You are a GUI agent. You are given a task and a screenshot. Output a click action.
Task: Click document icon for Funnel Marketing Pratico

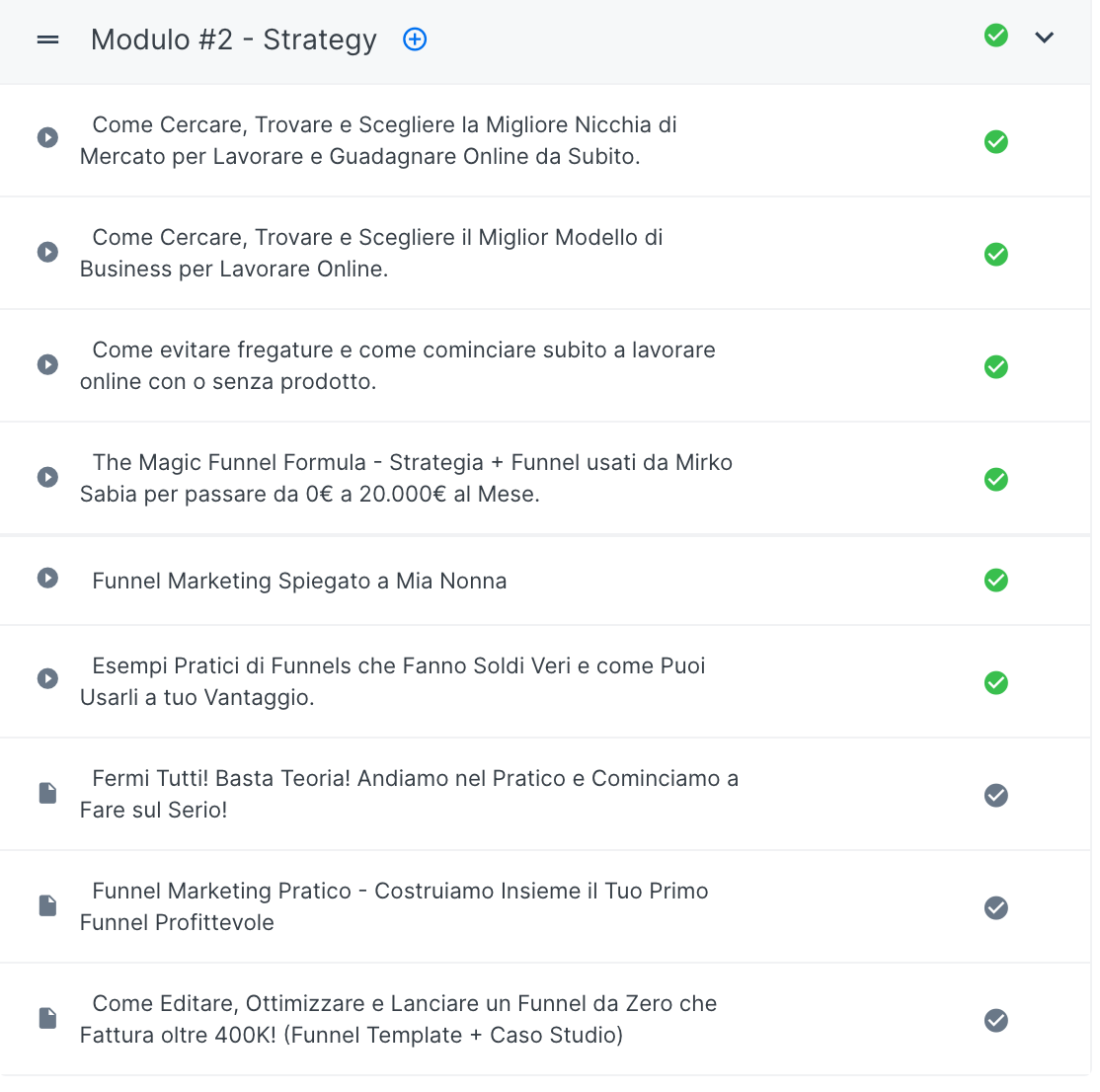pyautogui.click(x=47, y=905)
